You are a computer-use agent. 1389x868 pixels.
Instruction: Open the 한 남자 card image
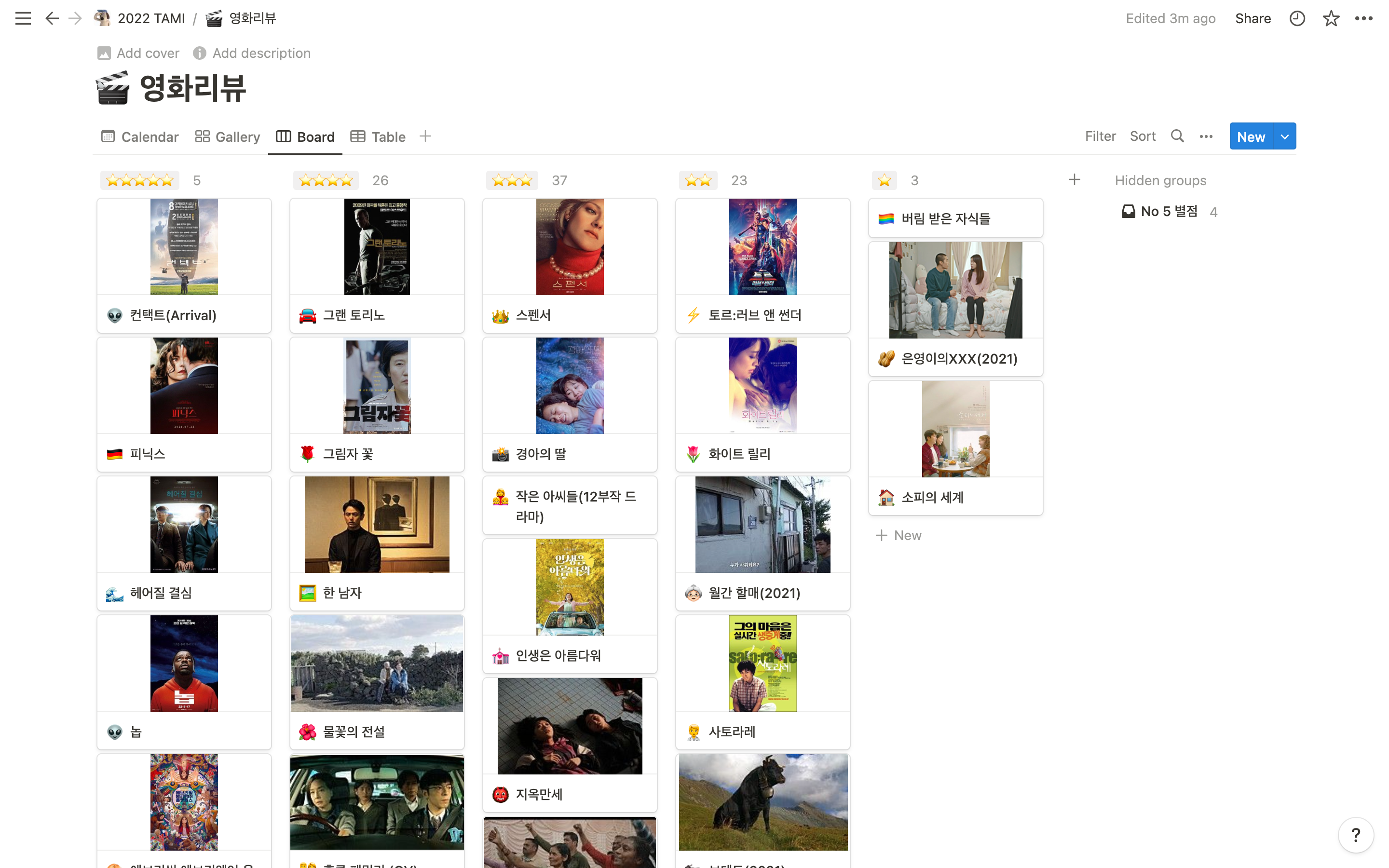(x=377, y=524)
